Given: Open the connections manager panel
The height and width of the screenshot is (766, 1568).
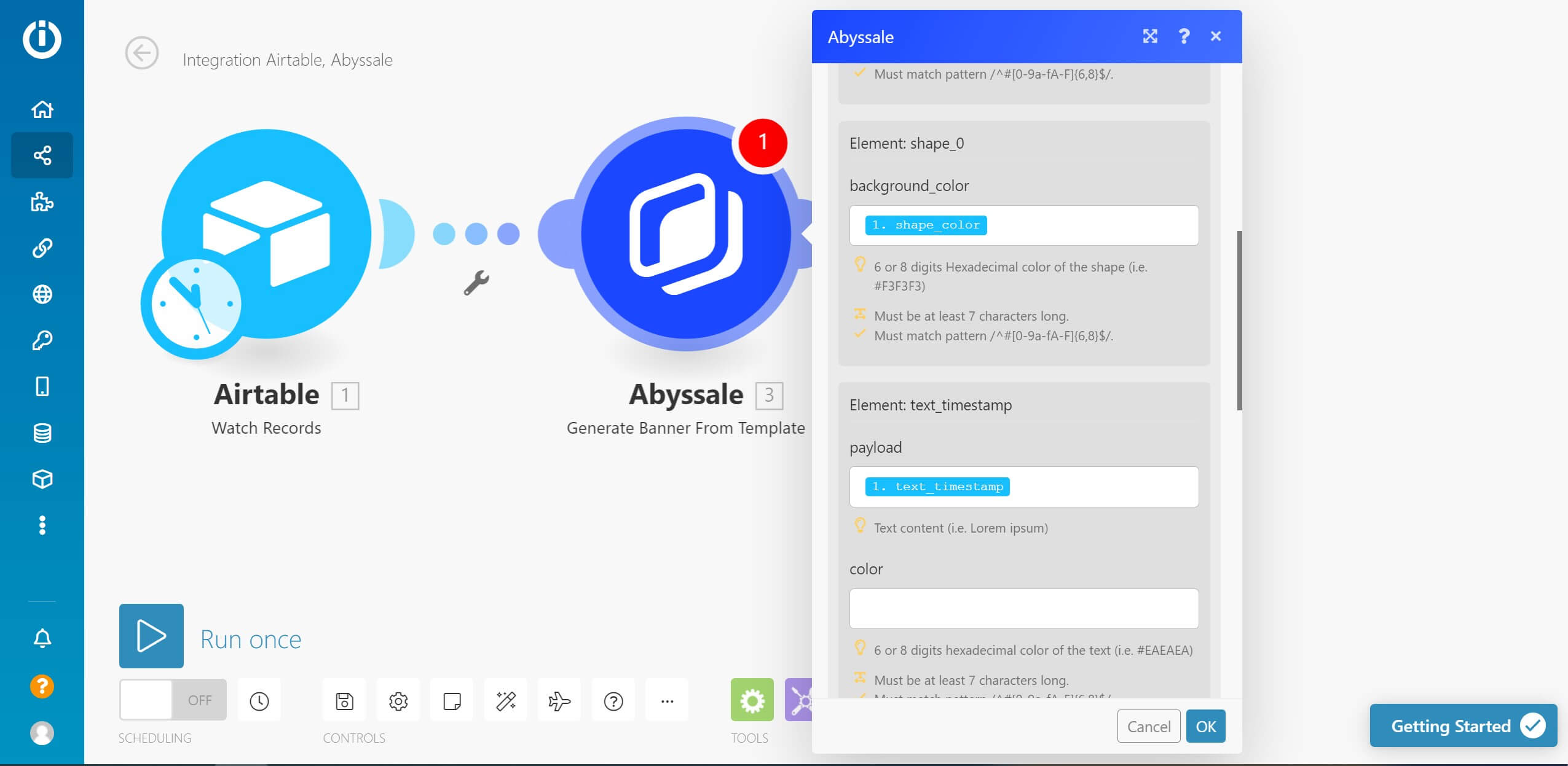Looking at the screenshot, I should [x=42, y=248].
